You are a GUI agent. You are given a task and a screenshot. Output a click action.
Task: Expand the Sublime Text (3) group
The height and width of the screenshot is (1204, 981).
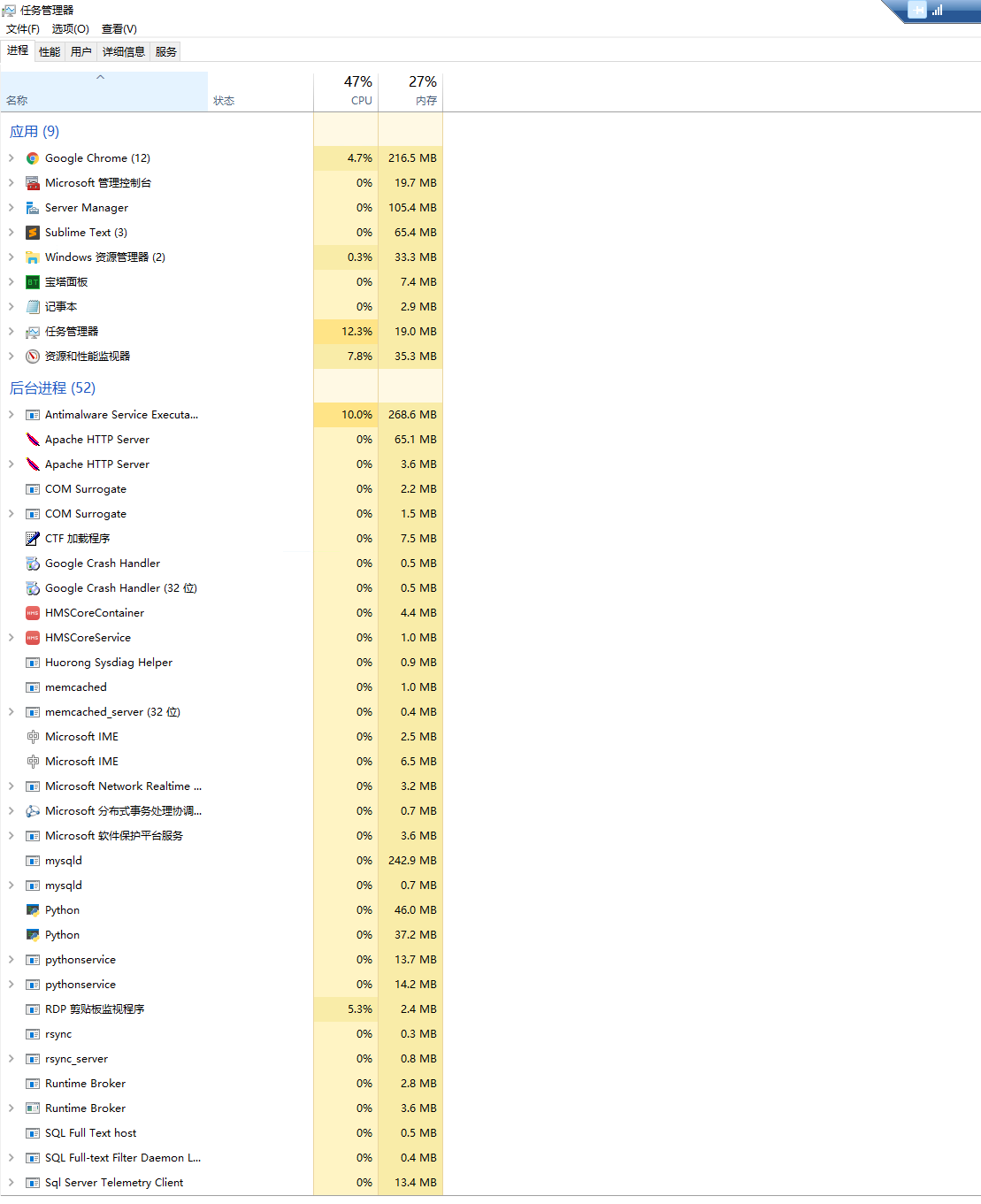(11, 233)
